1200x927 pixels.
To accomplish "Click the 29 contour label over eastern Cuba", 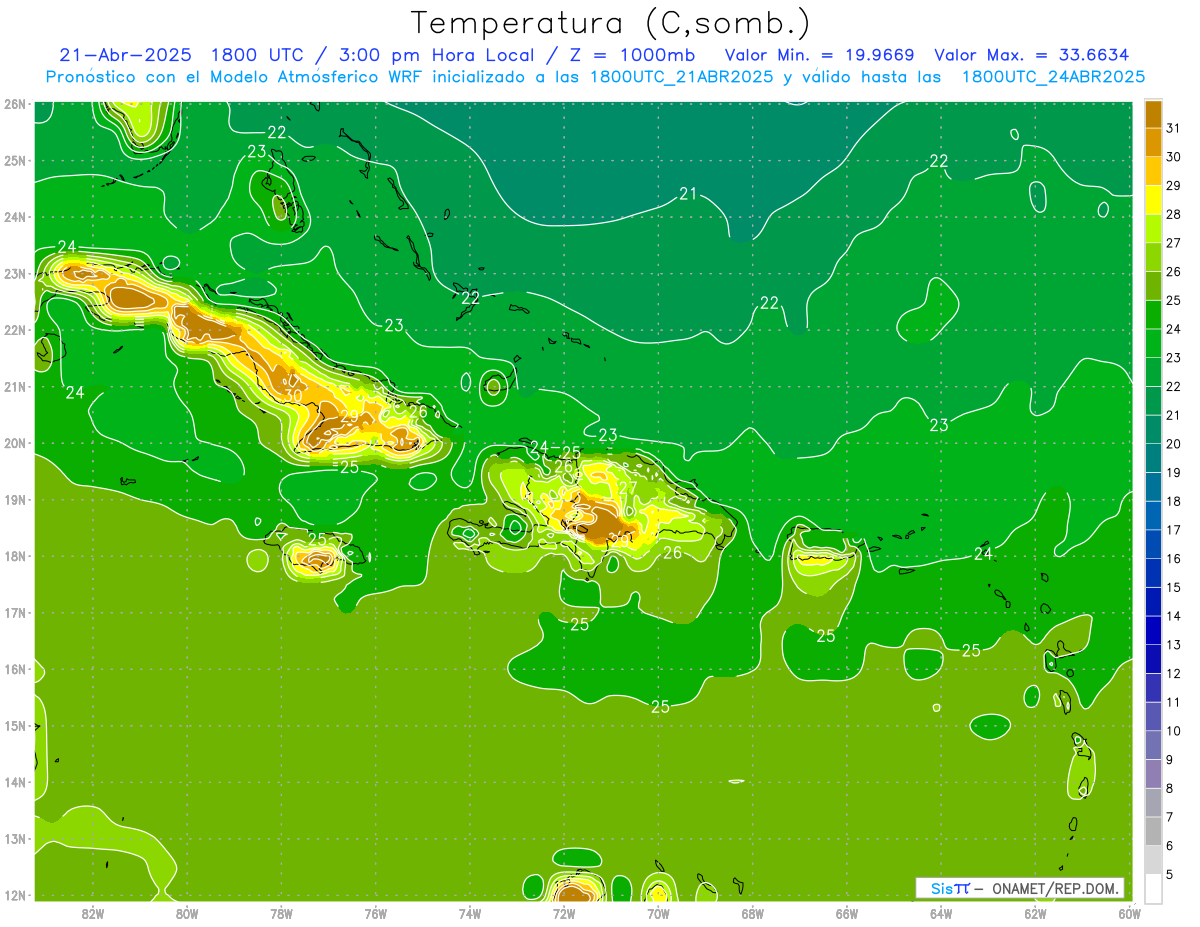I will click(x=349, y=416).
